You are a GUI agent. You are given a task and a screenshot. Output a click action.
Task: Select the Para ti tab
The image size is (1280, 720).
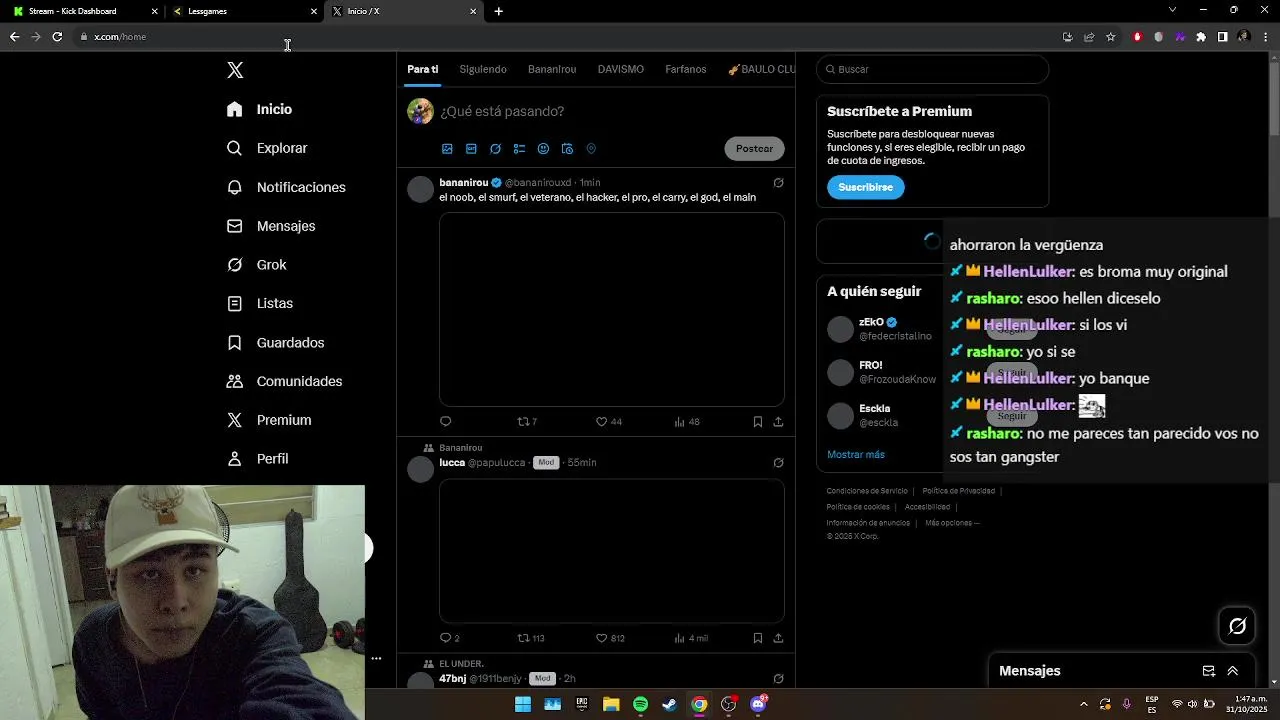[422, 69]
